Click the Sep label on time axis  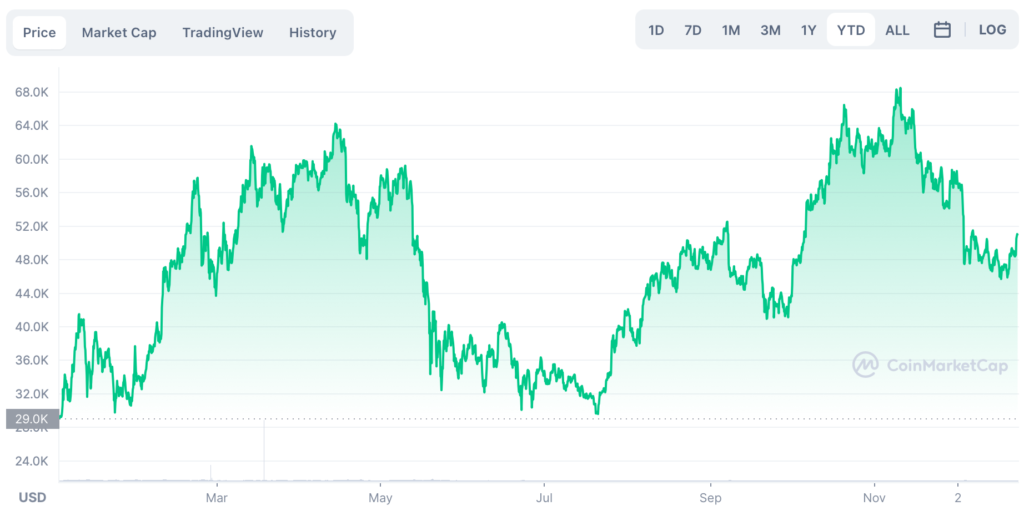(710, 497)
